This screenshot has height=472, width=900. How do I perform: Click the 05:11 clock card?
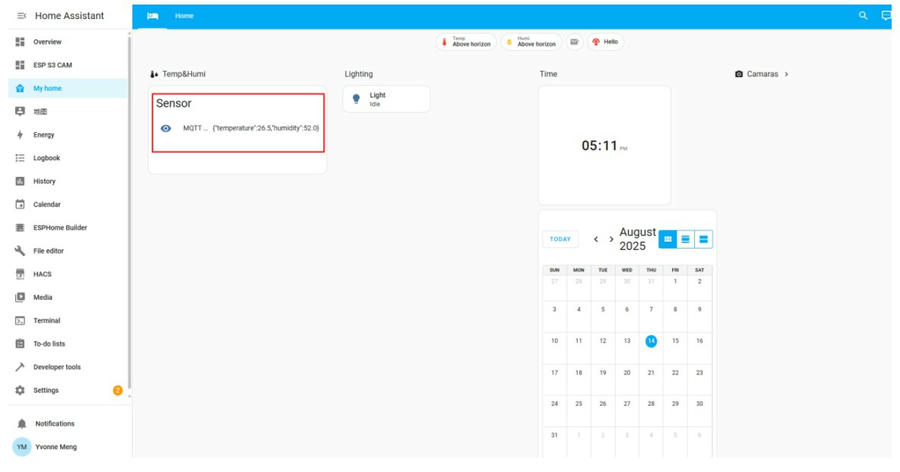click(604, 146)
